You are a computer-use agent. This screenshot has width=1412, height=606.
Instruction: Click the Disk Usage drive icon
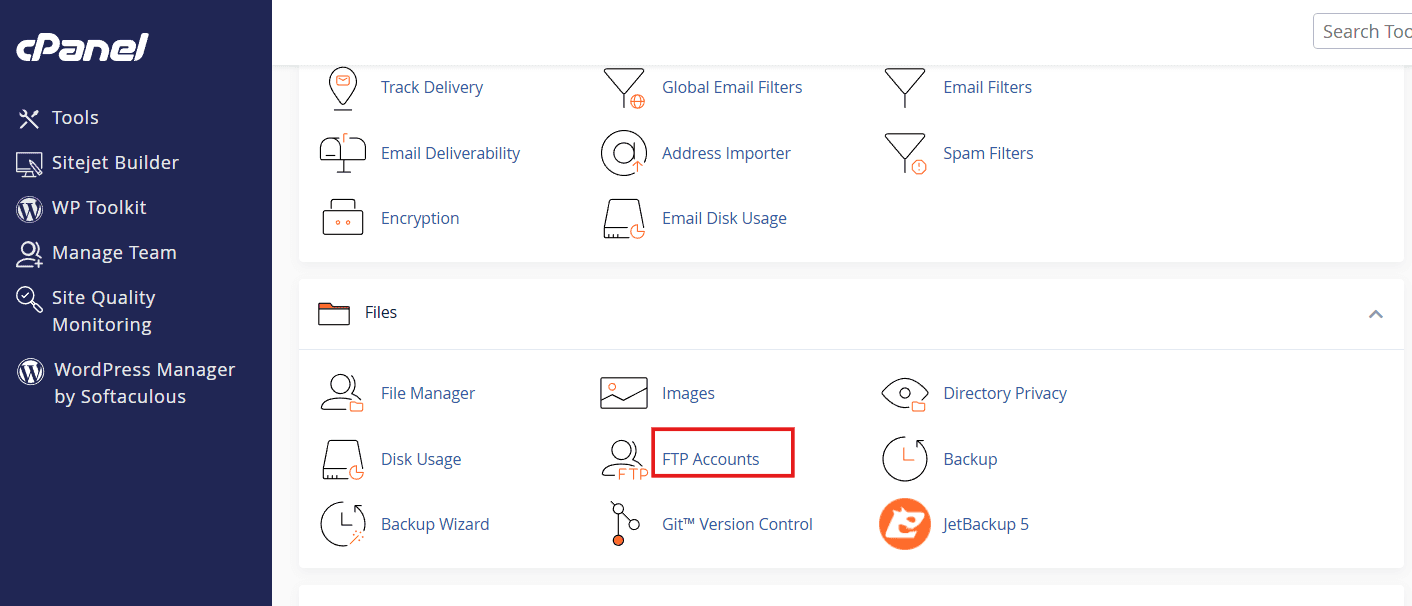(x=342, y=458)
